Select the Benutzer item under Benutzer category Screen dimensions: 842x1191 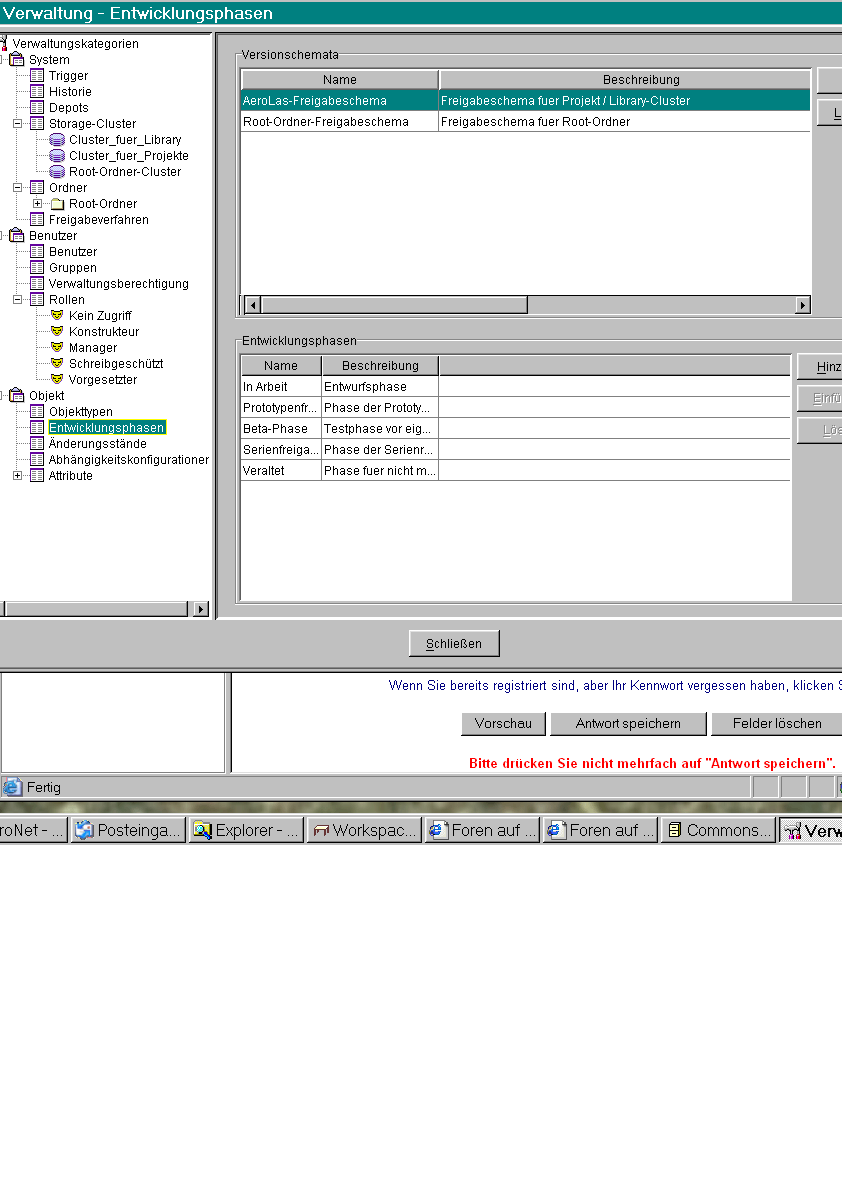[73, 251]
